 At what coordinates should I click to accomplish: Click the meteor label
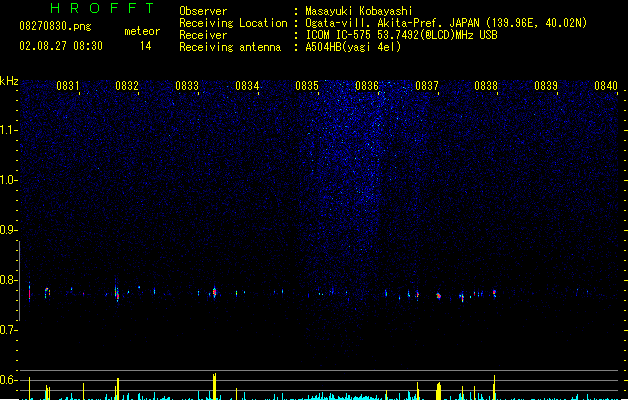click(142, 31)
